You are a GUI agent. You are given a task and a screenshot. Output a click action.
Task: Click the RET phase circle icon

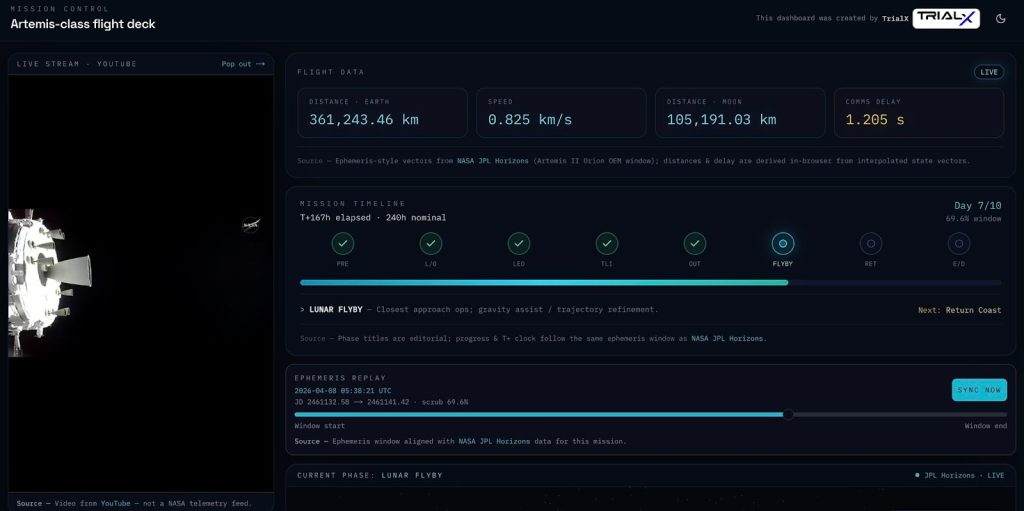(870, 243)
